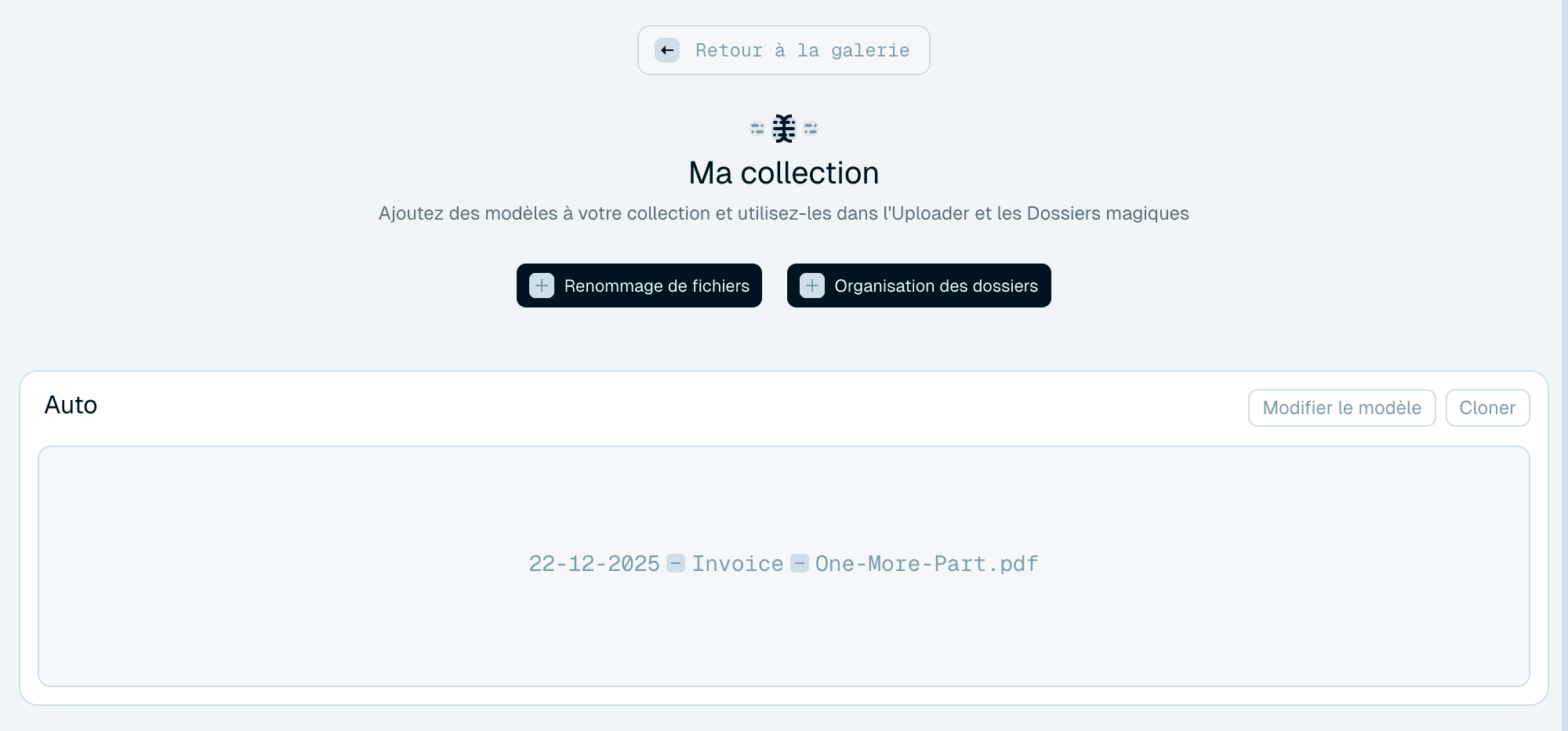Go back via Retour à la galerie button
Image resolution: width=1568 pixels, height=731 pixels.
coord(784,50)
